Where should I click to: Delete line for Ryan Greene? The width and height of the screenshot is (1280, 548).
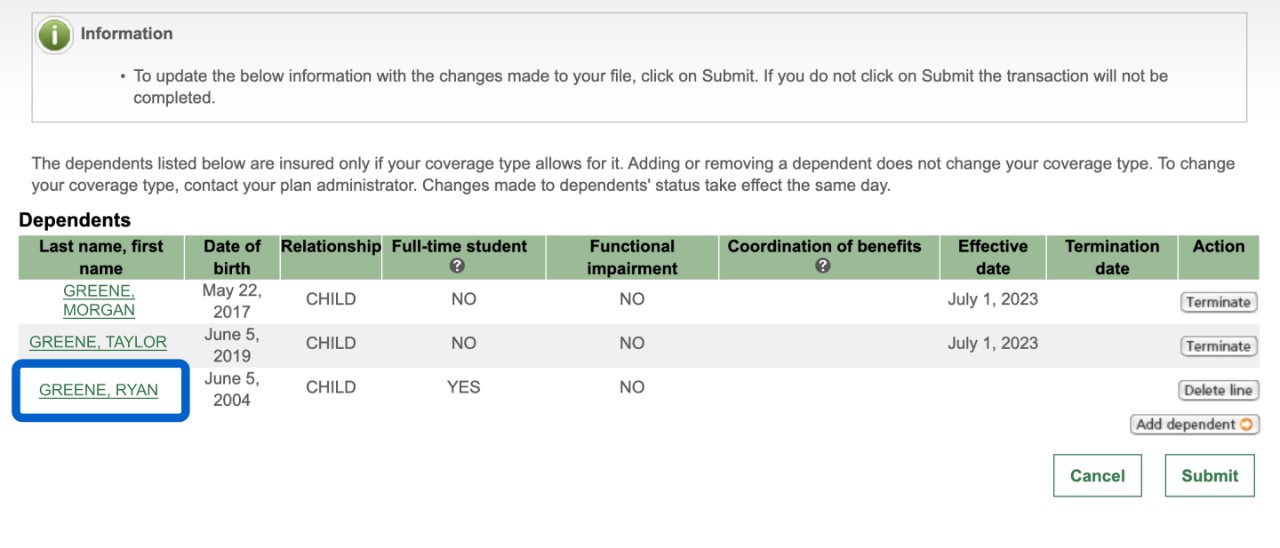[x=1218, y=390]
